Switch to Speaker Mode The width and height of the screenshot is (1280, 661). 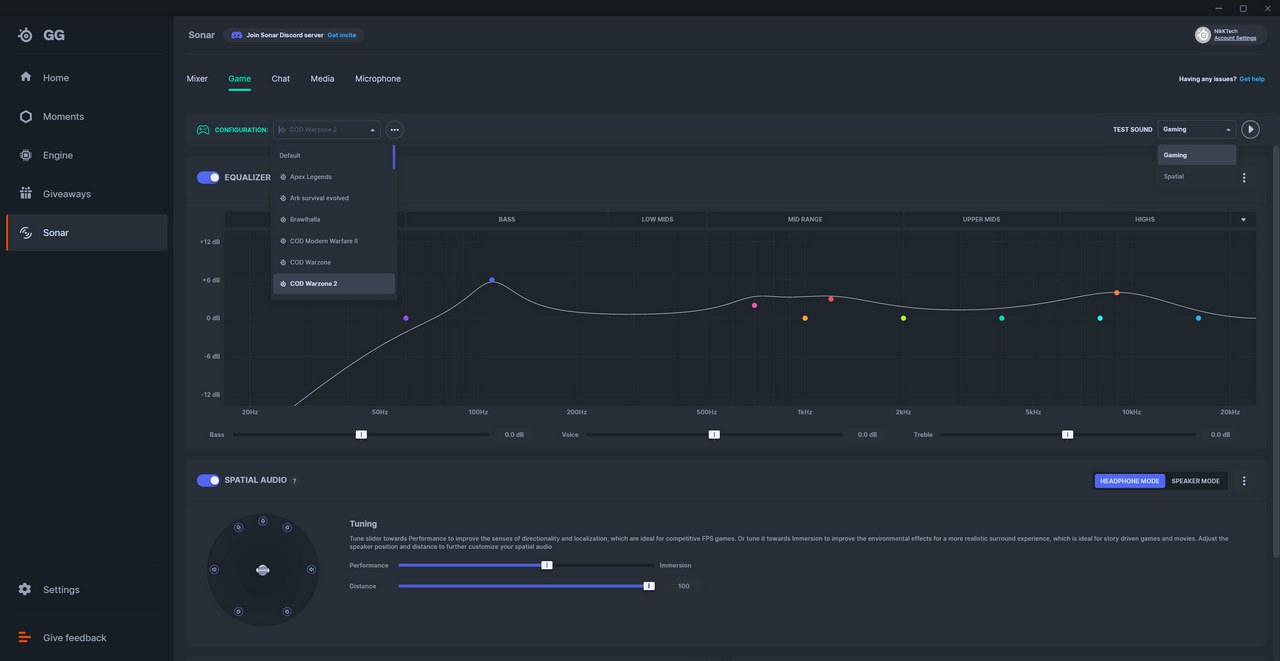point(1195,481)
